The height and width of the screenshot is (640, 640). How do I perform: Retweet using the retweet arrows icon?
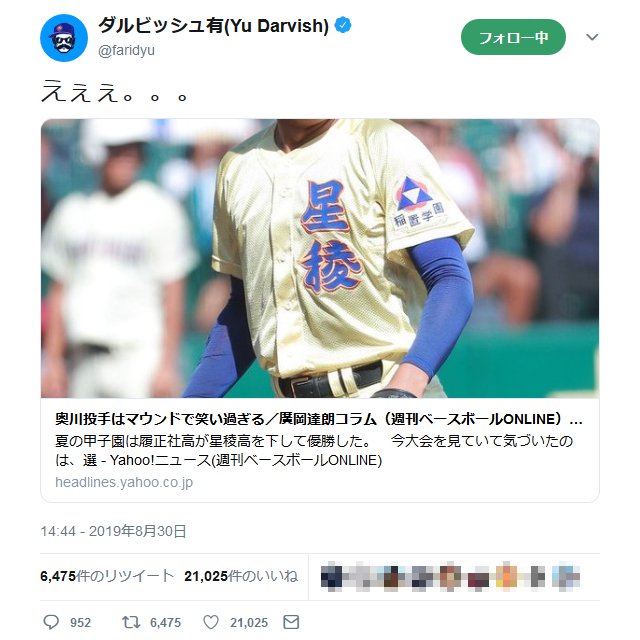click(131, 622)
